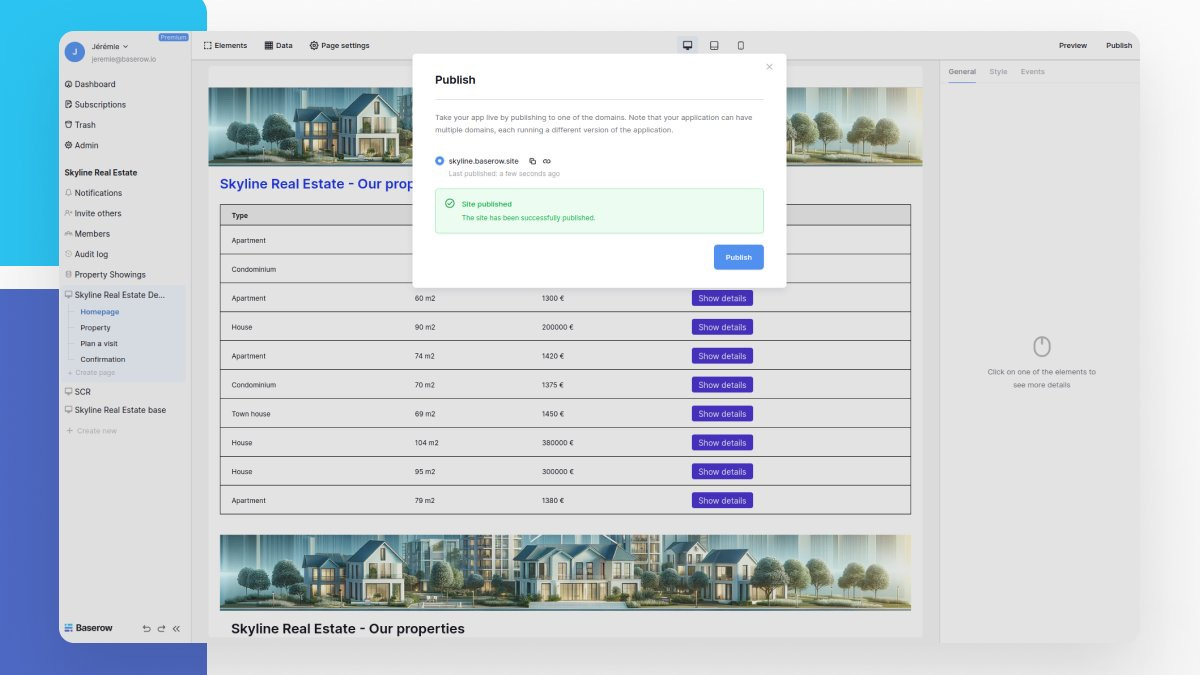This screenshot has width=1200, height=675.
Task: Select skyline.baserow.site domain radio button
Action: (439, 160)
